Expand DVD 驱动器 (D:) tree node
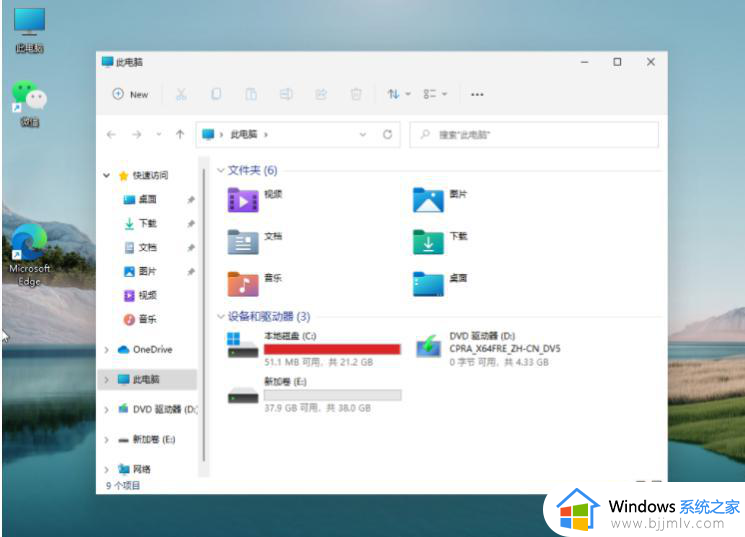 pos(106,409)
